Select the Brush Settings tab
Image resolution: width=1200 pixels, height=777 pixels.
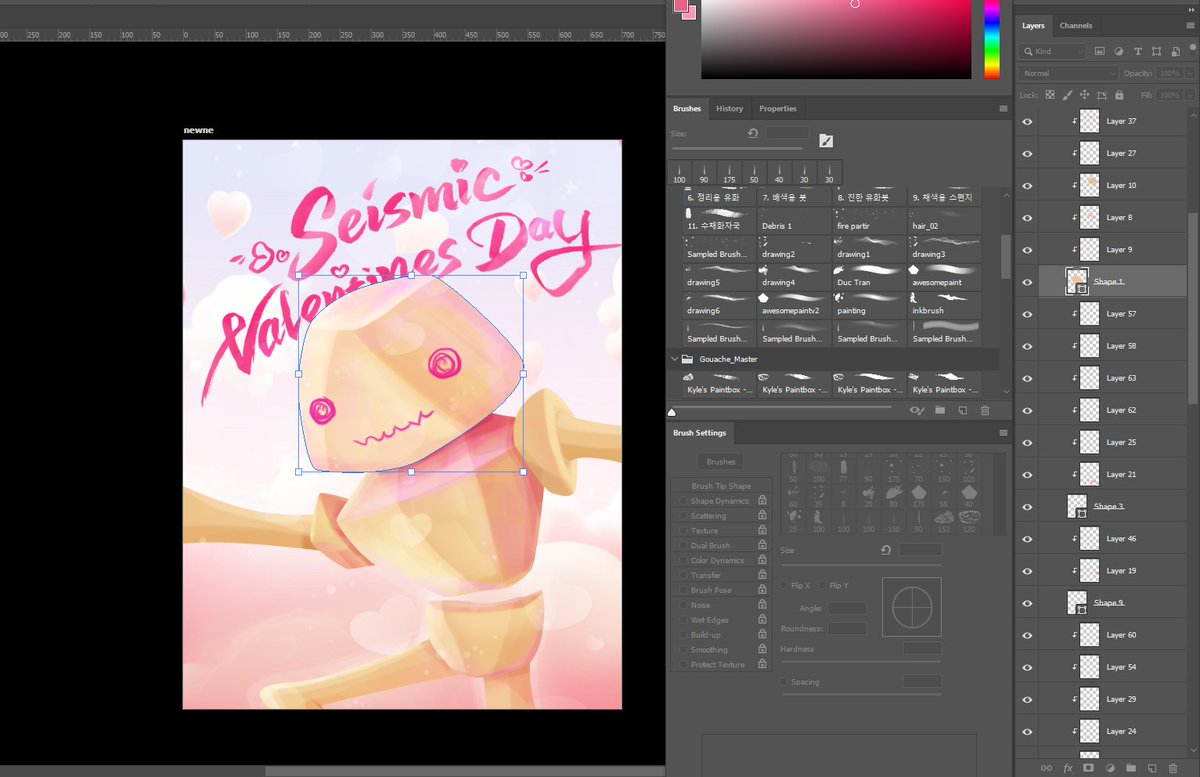(x=699, y=434)
